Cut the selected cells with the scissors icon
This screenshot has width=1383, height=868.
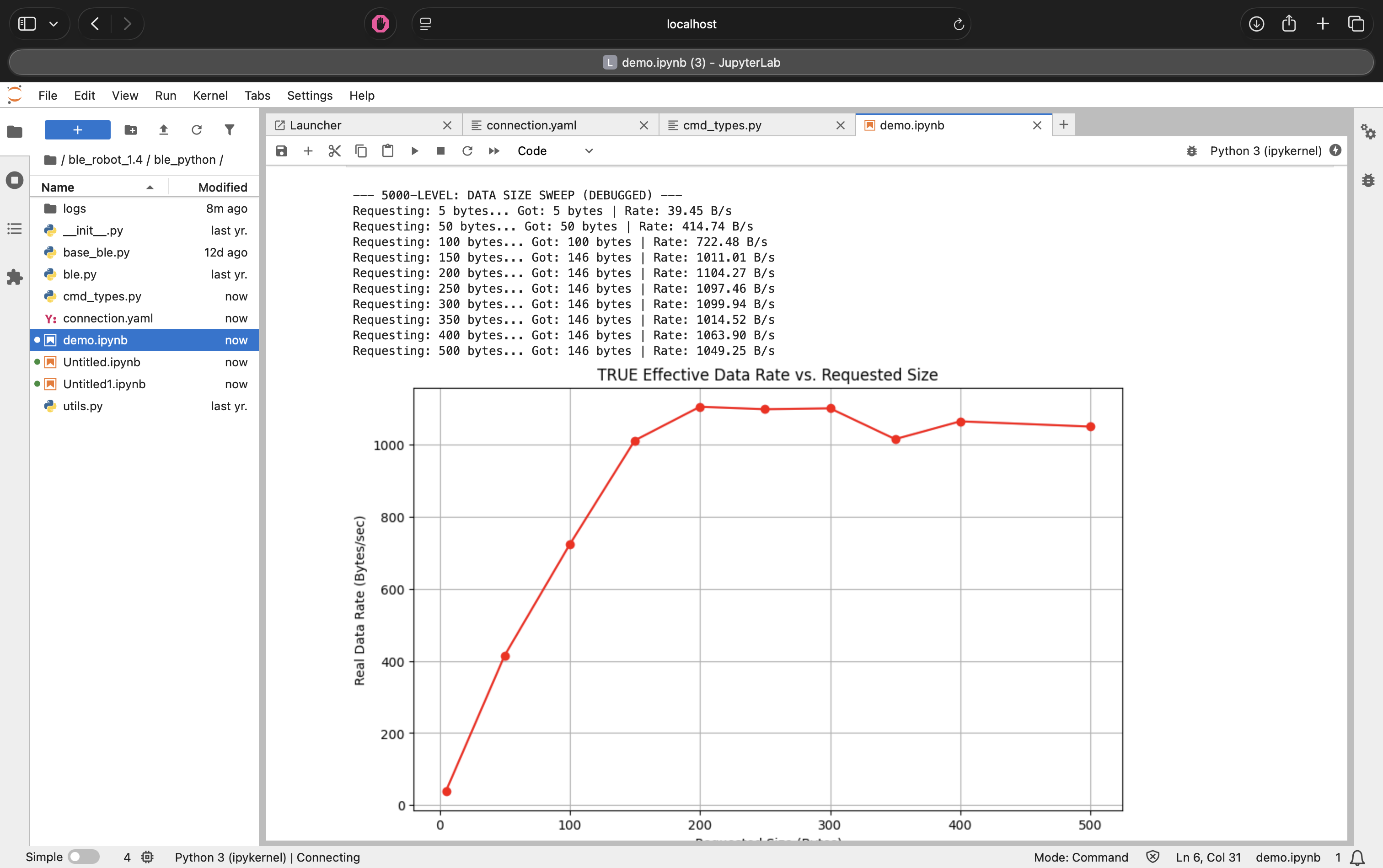(335, 151)
